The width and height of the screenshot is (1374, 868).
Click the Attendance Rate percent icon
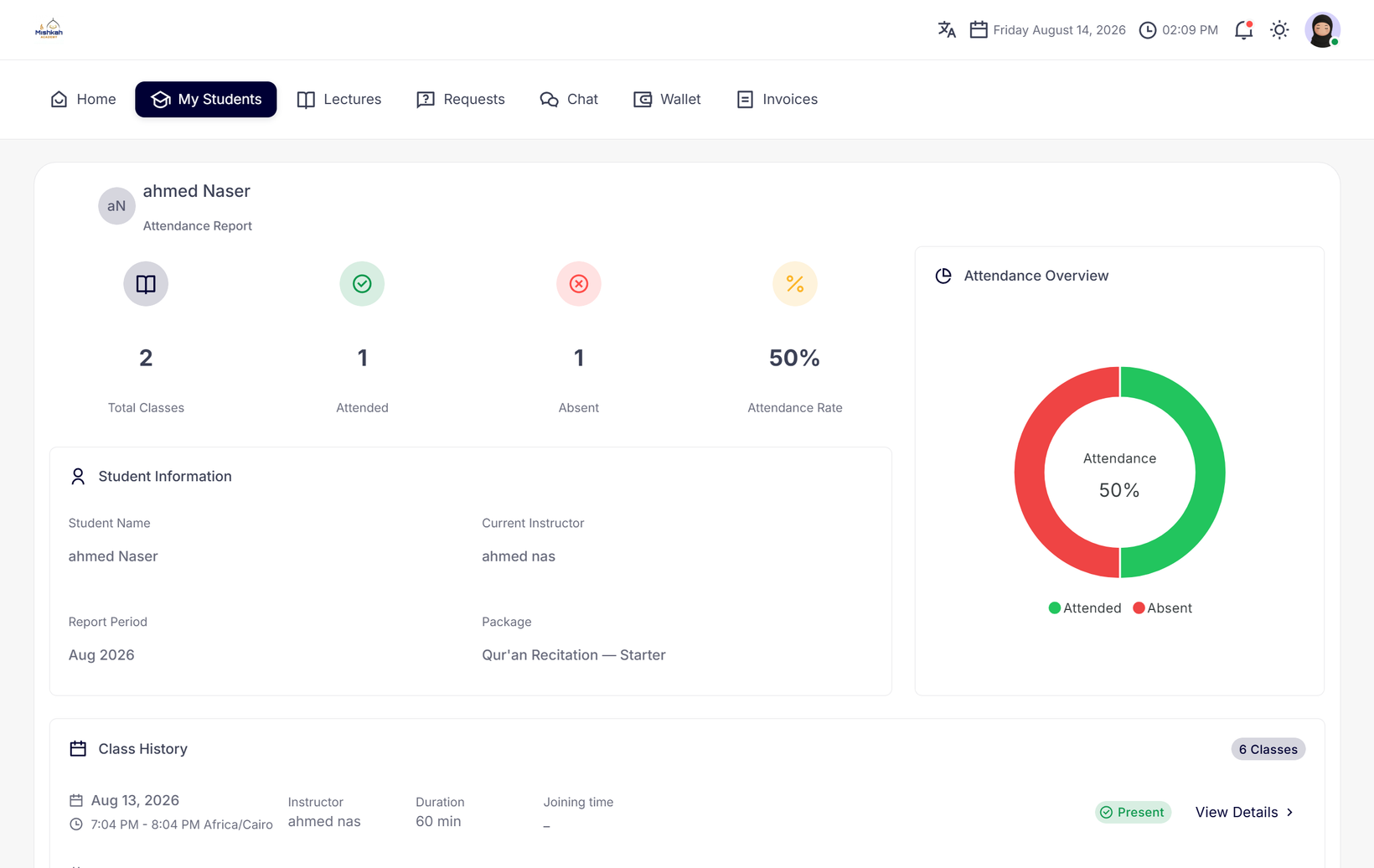(795, 284)
